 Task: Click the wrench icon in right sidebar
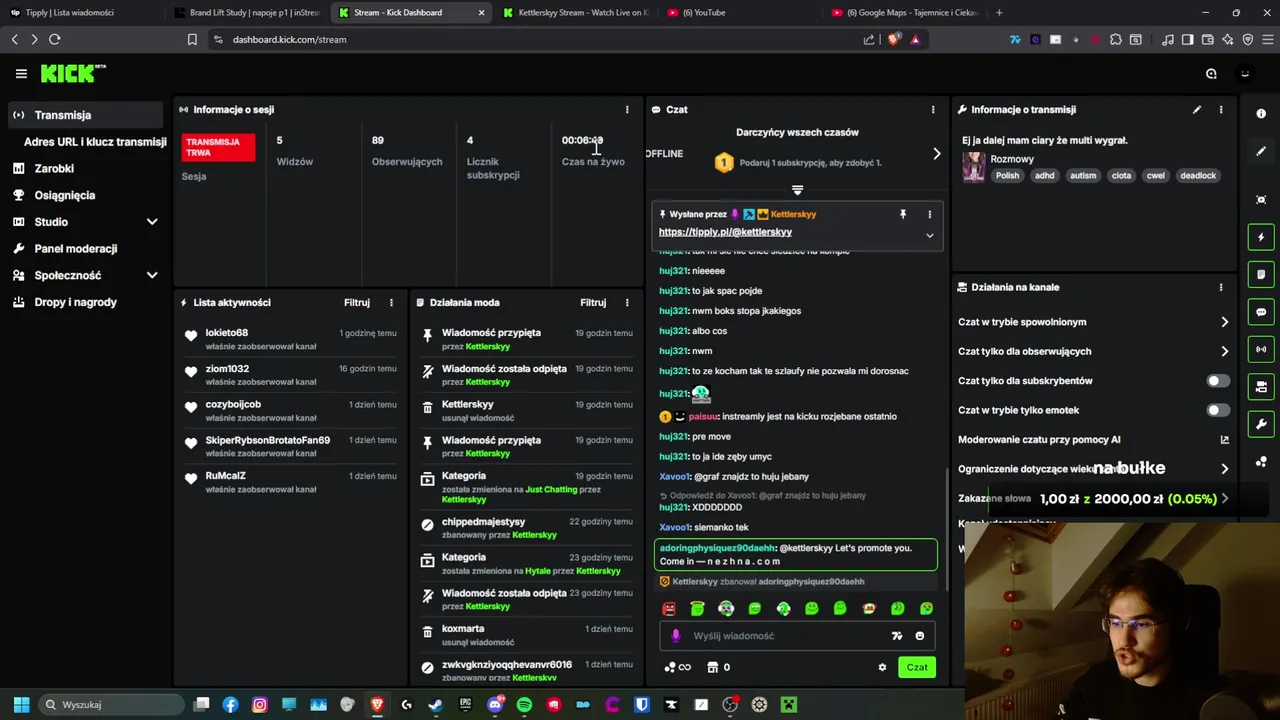pos(1261,424)
